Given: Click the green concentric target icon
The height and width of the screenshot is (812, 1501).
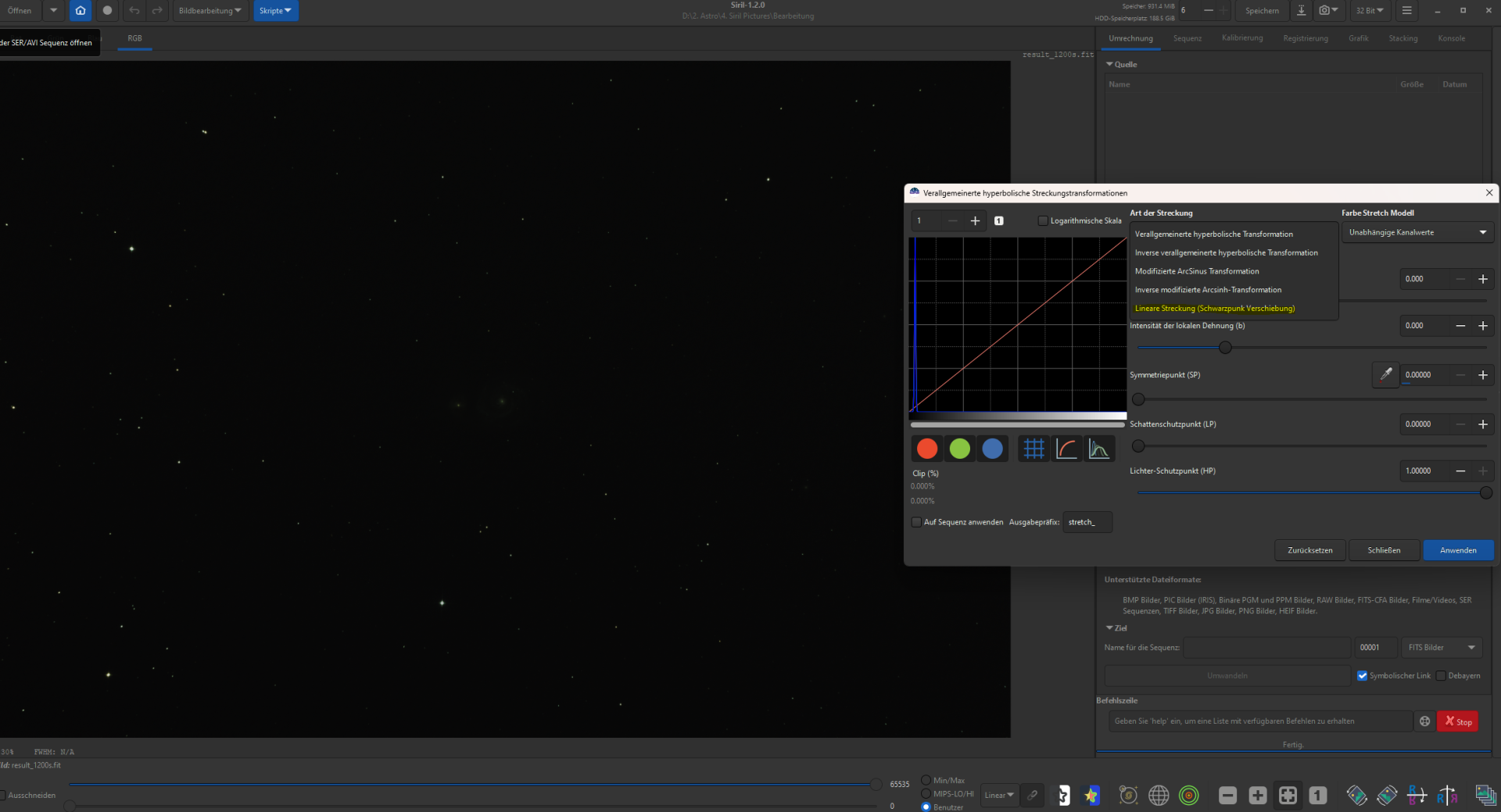Looking at the screenshot, I should tap(1188, 796).
